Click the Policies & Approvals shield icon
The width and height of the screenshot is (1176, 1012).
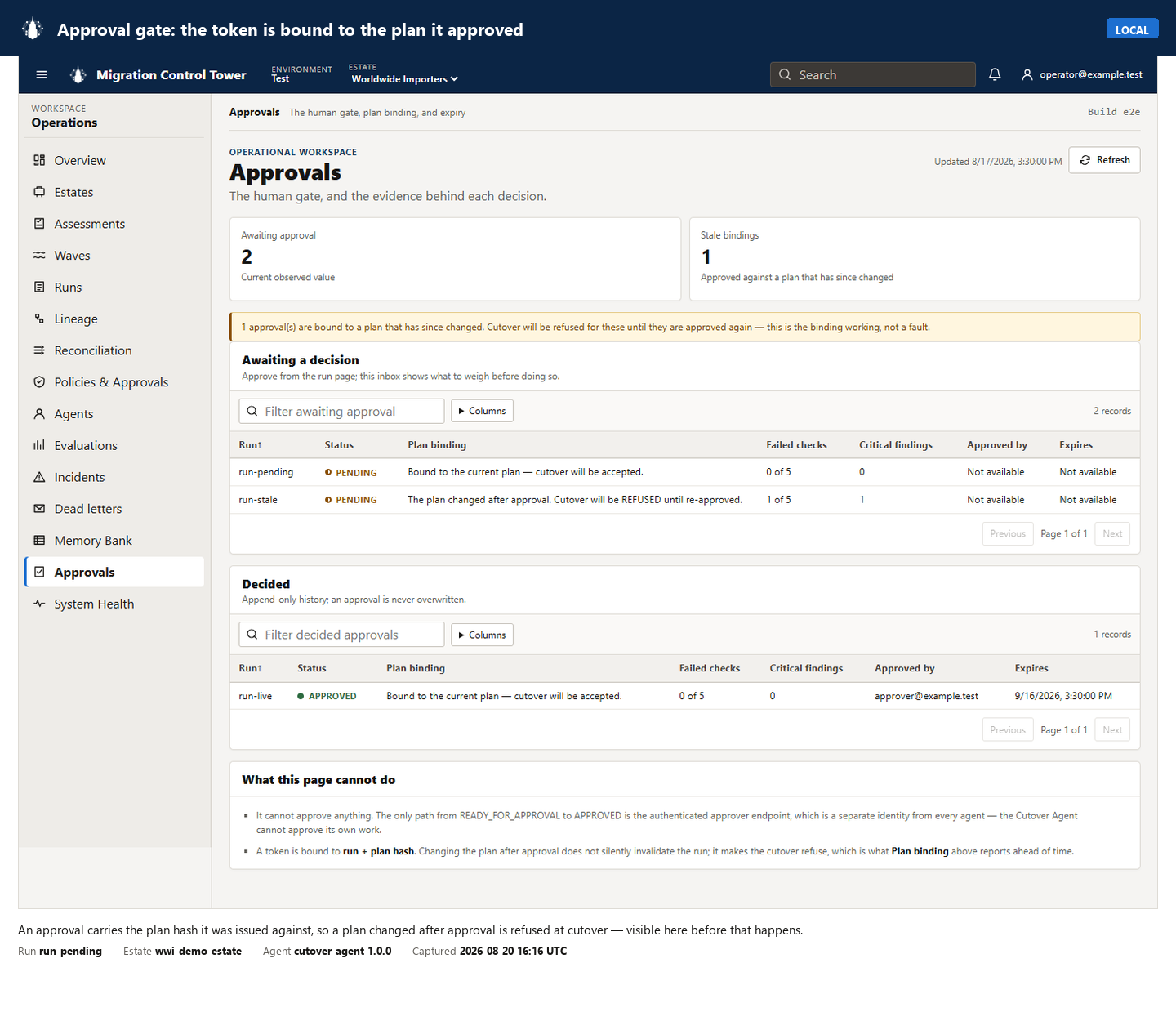coord(39,382)
